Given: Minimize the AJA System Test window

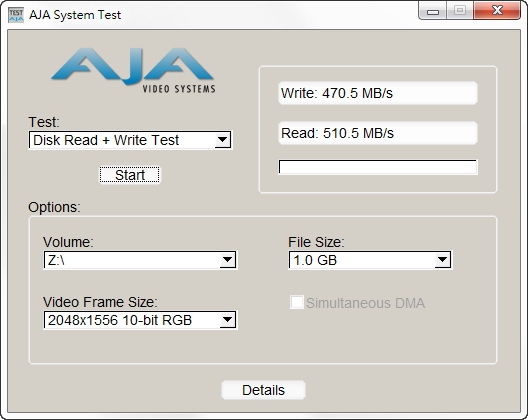Looking at the screenshot, I should point(432,11).
